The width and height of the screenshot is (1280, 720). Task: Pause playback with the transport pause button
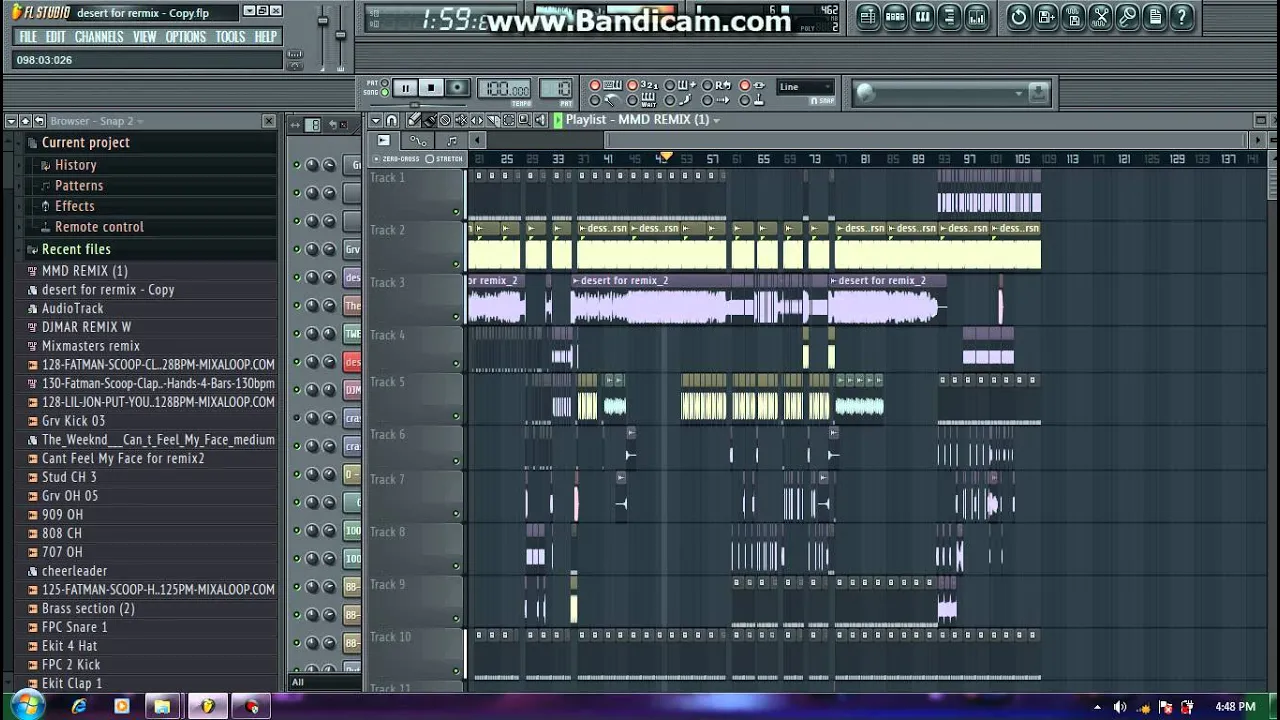point(405,88)
